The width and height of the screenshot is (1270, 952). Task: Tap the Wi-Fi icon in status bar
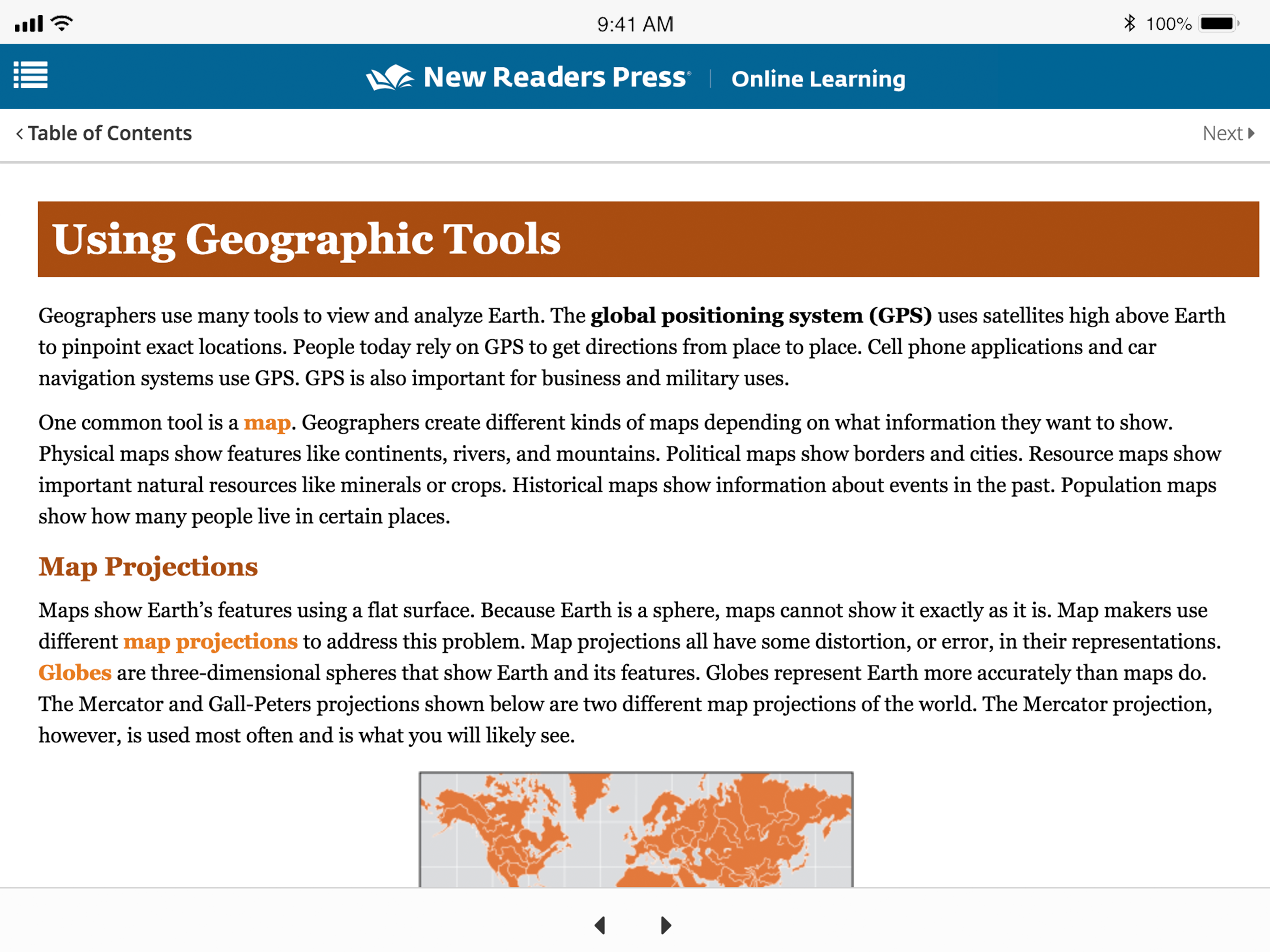click(61, 23)
